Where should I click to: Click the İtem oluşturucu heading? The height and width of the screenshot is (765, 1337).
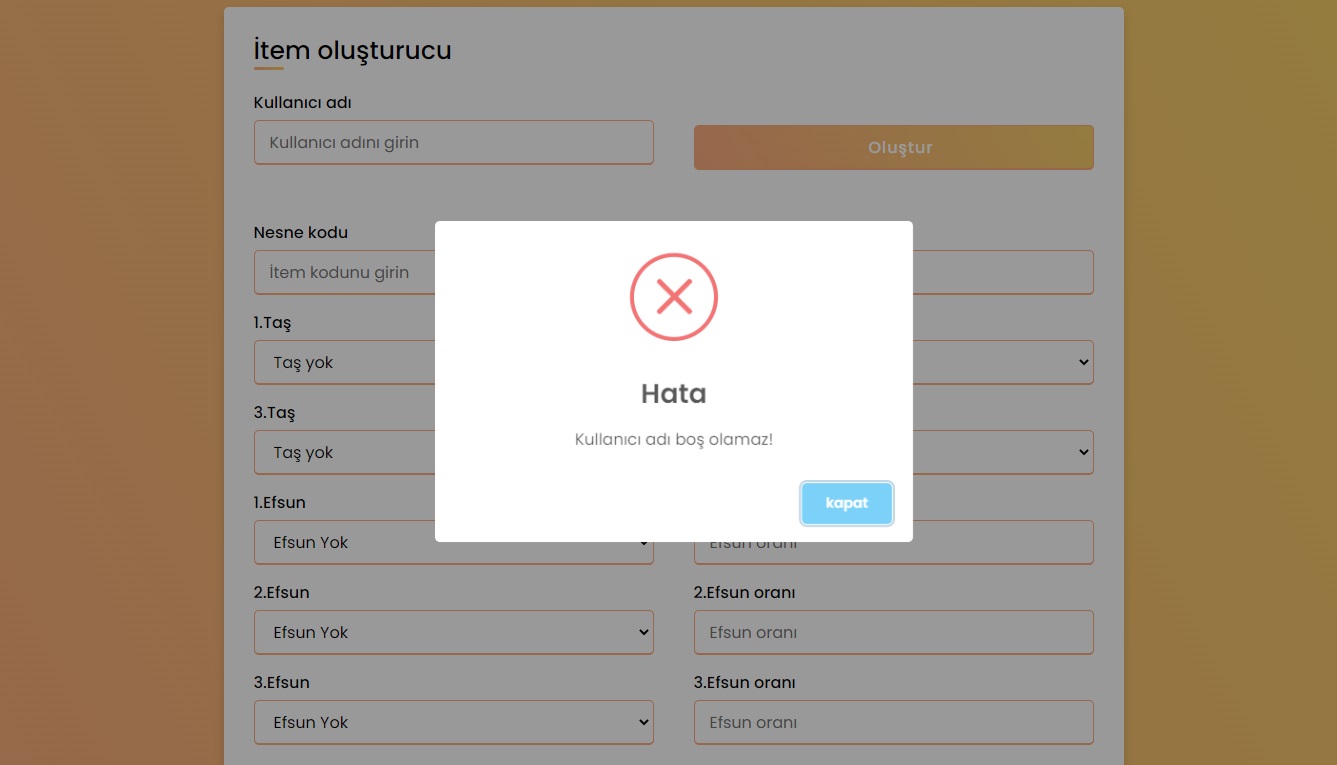click(353, 49)
